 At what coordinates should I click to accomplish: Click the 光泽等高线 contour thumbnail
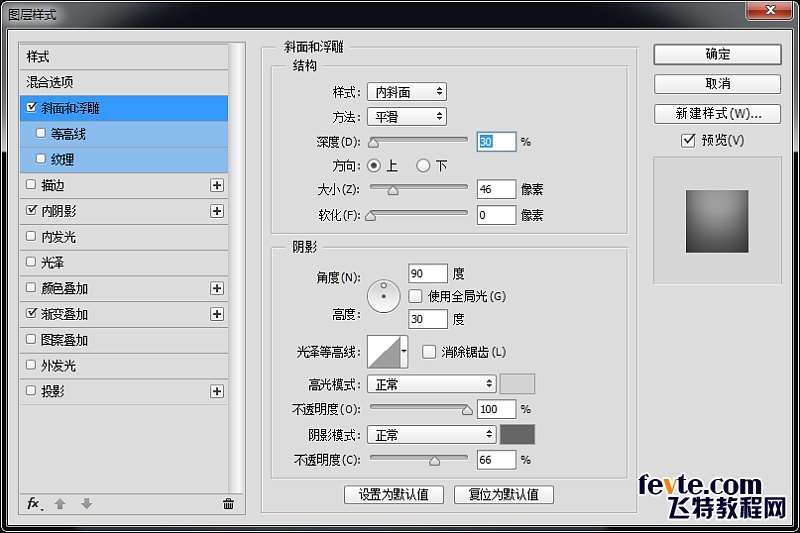click(384, 351)
